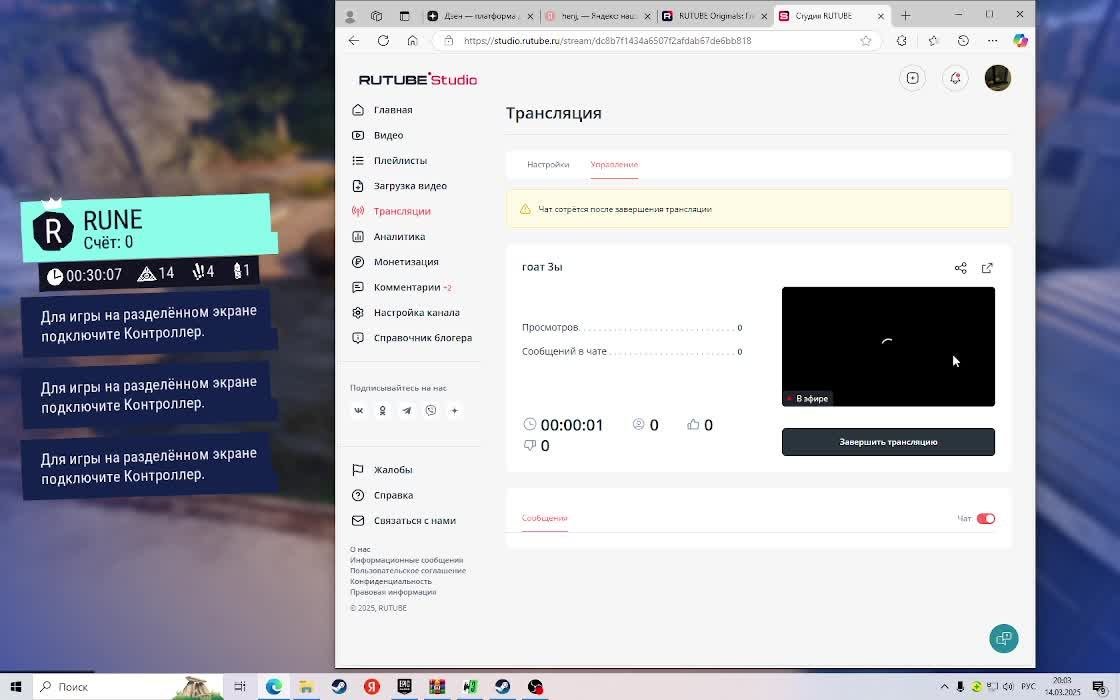Screen dimensions: 1120x700
Task: Open Правовая информация footer link
Action: pos(393,592)
